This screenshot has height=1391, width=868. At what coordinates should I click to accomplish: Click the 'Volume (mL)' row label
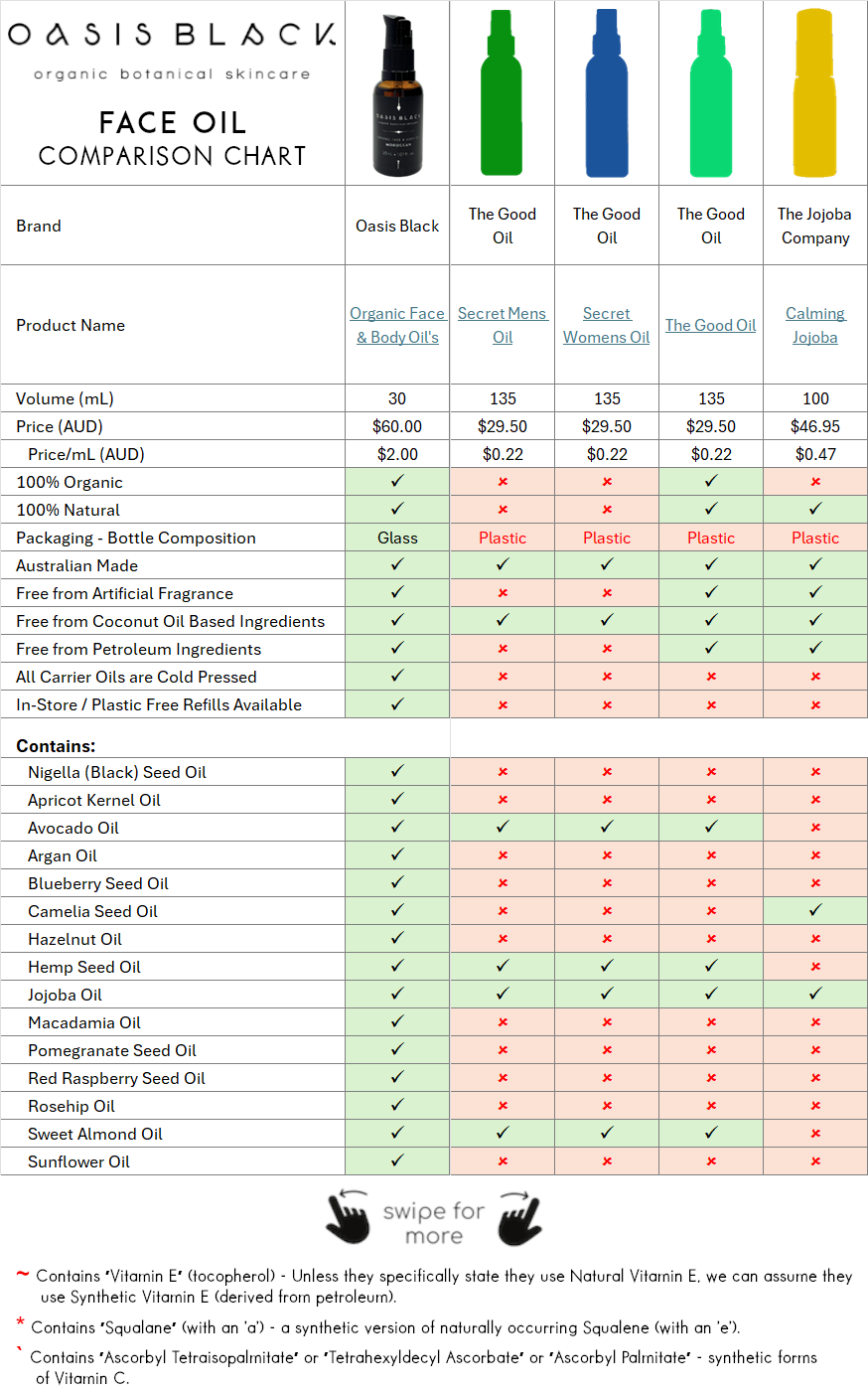(x=65, y=398)
